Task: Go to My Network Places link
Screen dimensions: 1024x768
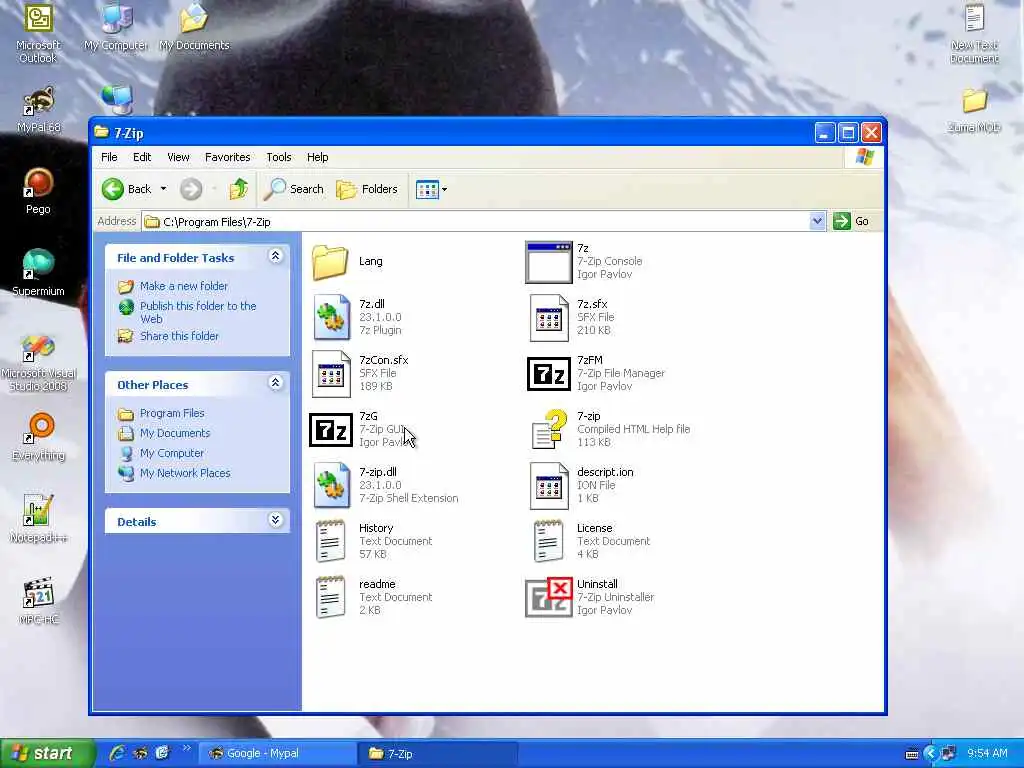Action: point(185,473)
